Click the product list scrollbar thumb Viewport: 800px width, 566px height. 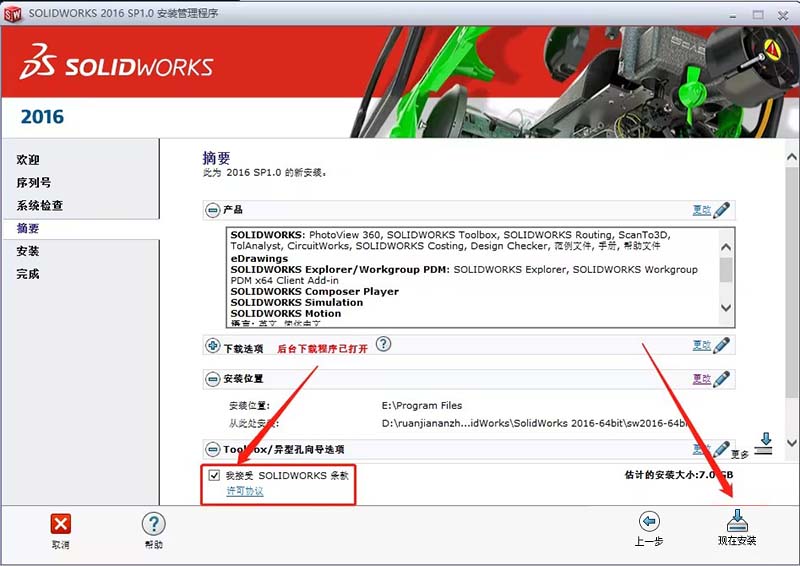[726, 270]
